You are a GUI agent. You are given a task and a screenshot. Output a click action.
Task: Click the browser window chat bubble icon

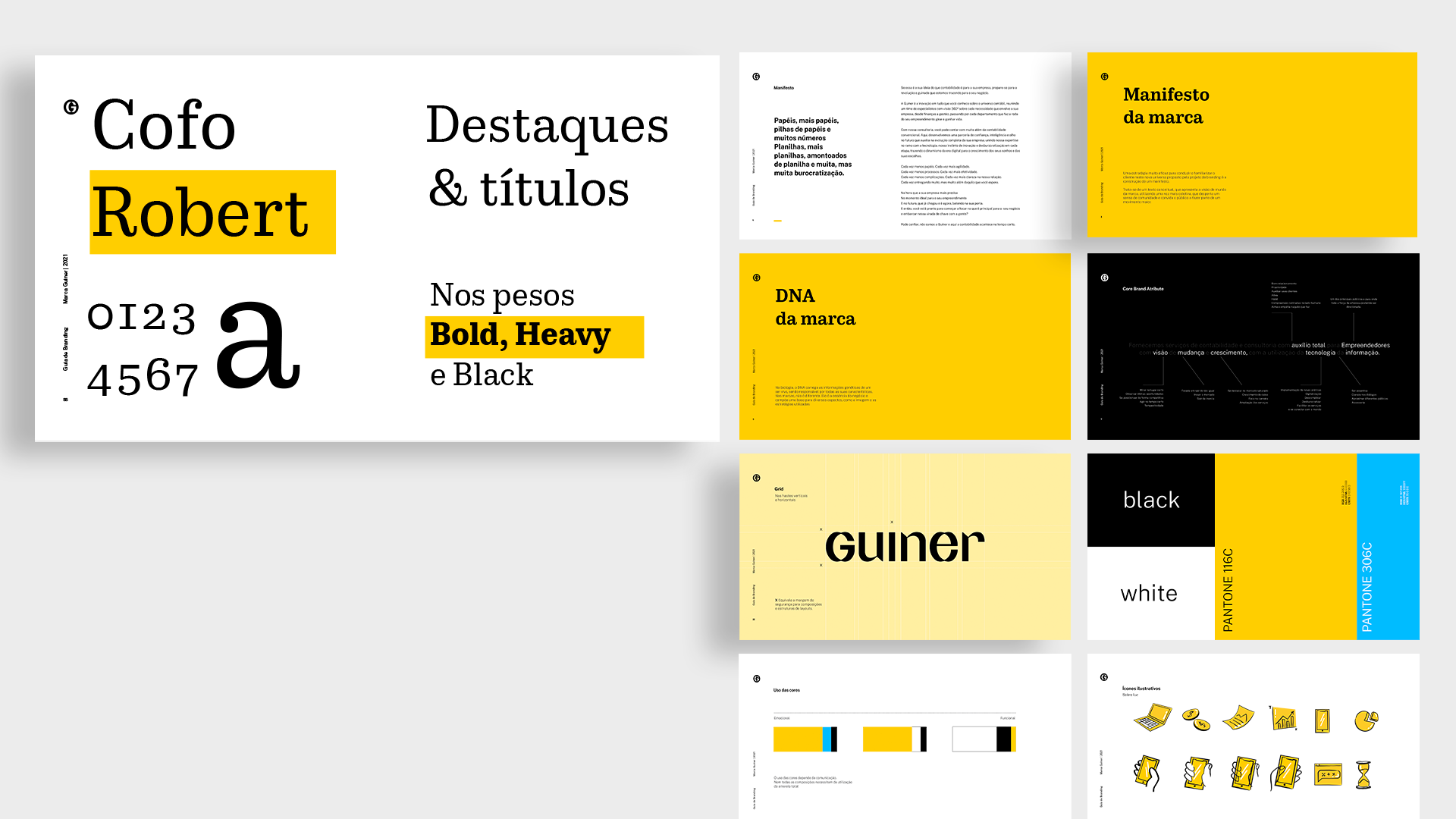coord(1328,774)
